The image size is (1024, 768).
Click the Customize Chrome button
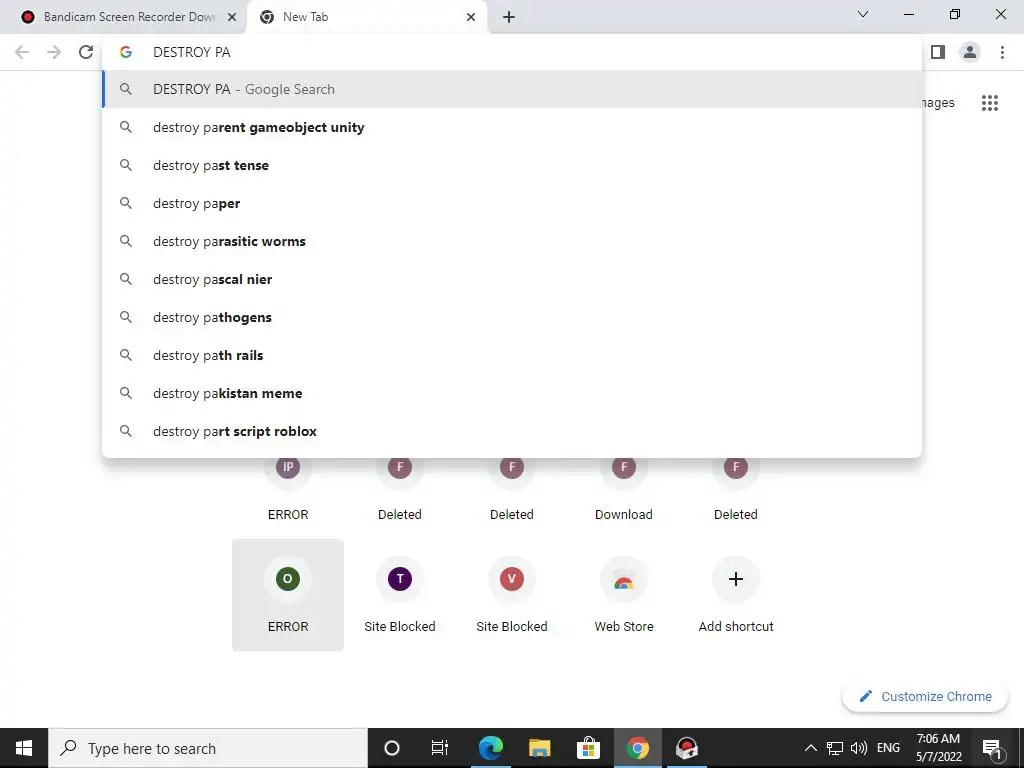coord(925,696)
